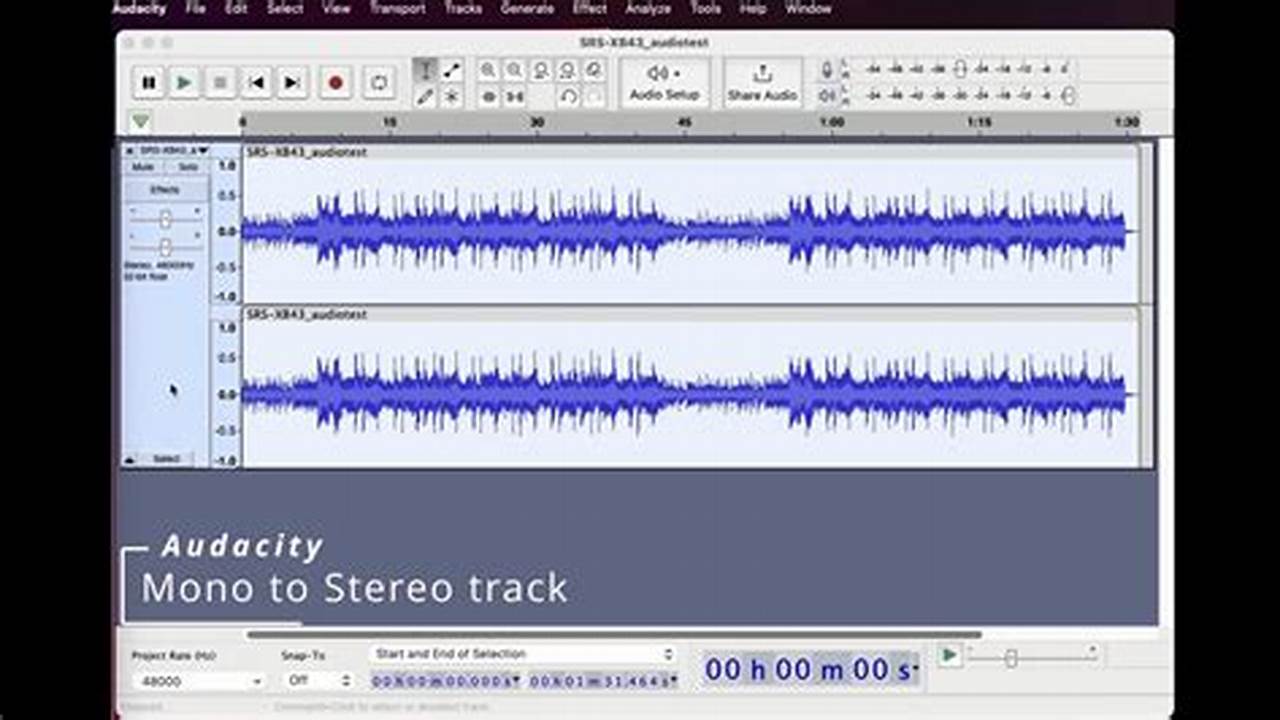
Task: Click the lower channel clip title SRS-XB43_audiotest
Action: pyautogui.click(x=306, y=314)
